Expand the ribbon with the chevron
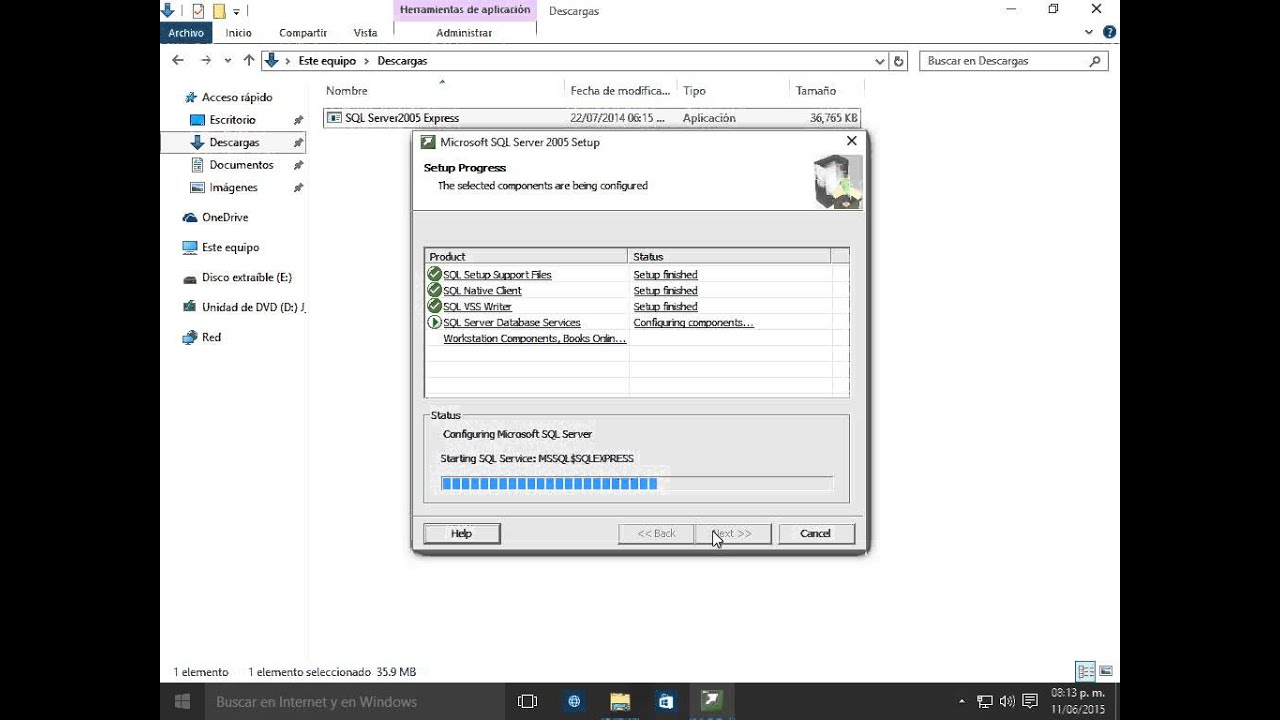The width and height of the screenshot is (1280, 720). point(1090,33)
